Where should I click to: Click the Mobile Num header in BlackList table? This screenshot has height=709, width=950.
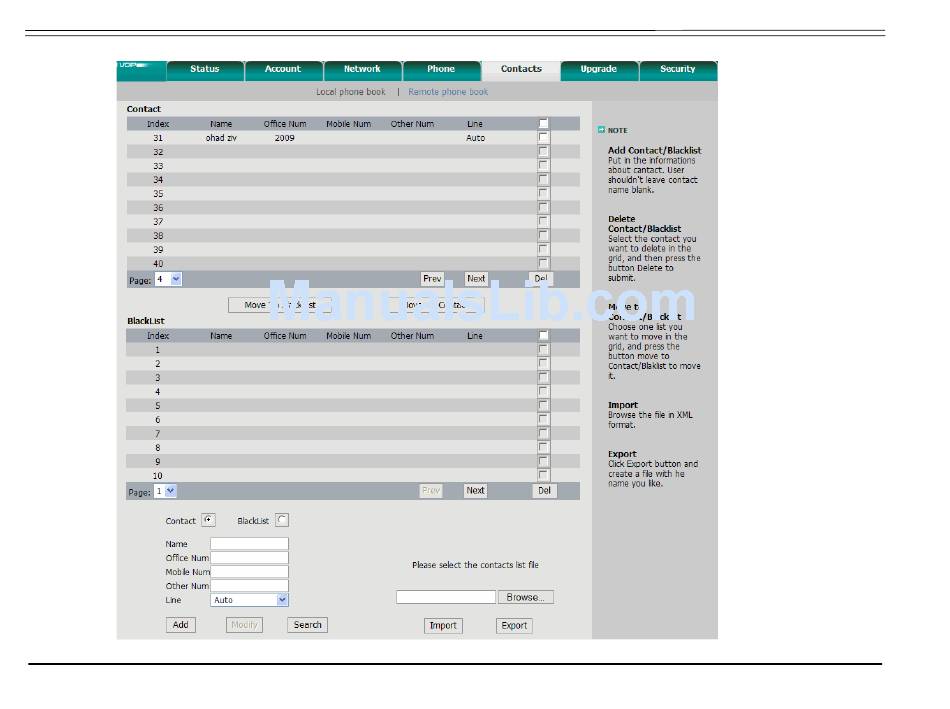(x=348, y=336)
